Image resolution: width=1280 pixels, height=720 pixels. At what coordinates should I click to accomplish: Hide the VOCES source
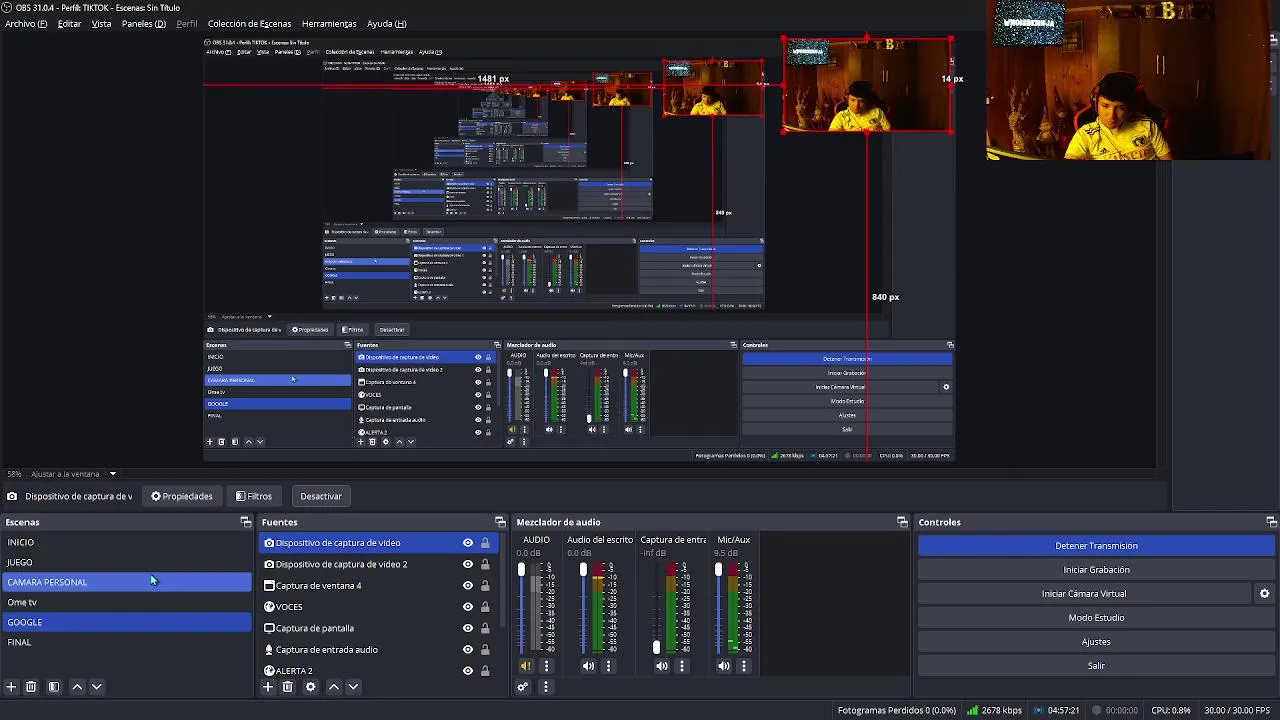[467, 607]
